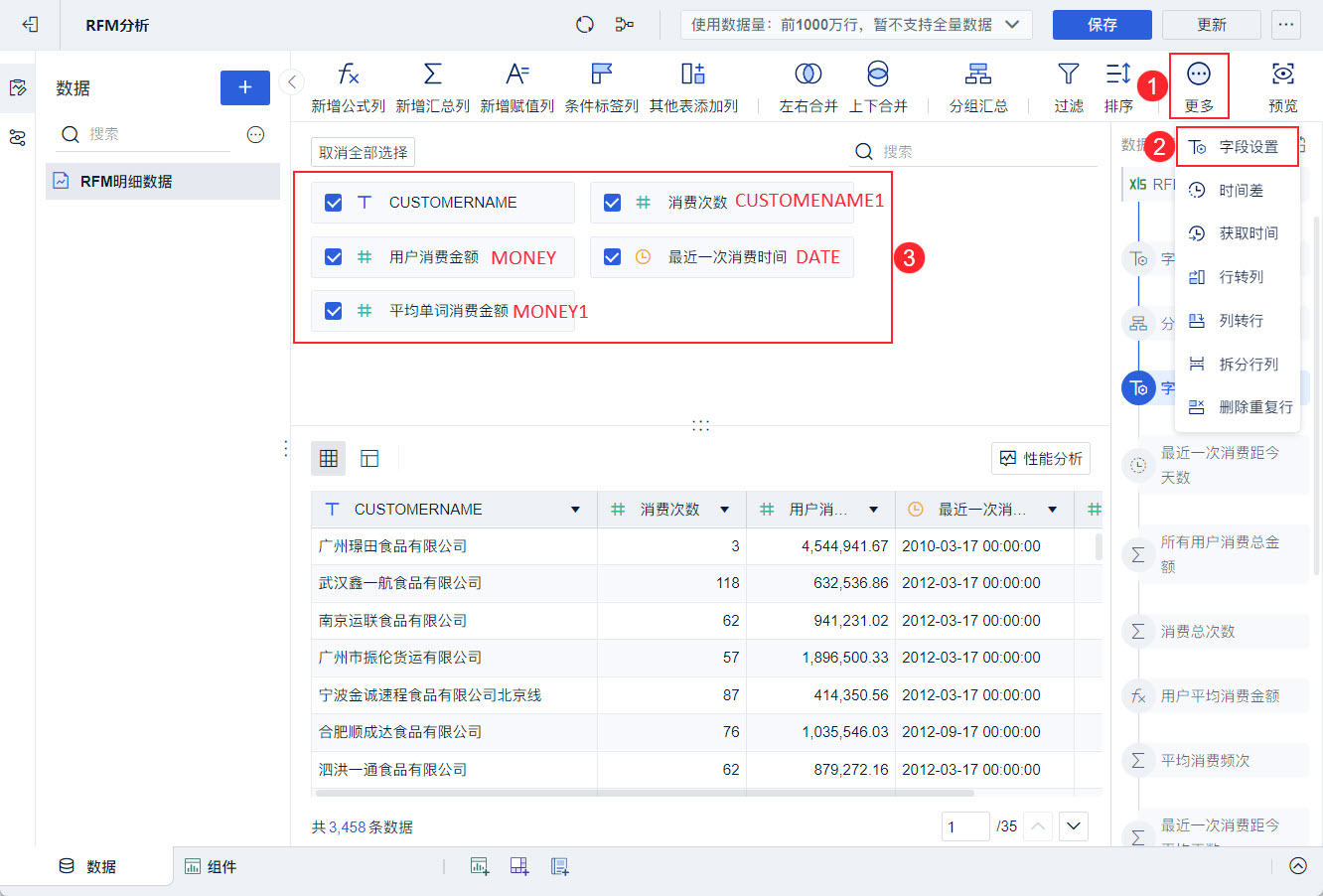Click the 更新 button

pyautogui.click(x=1212, y=24)
